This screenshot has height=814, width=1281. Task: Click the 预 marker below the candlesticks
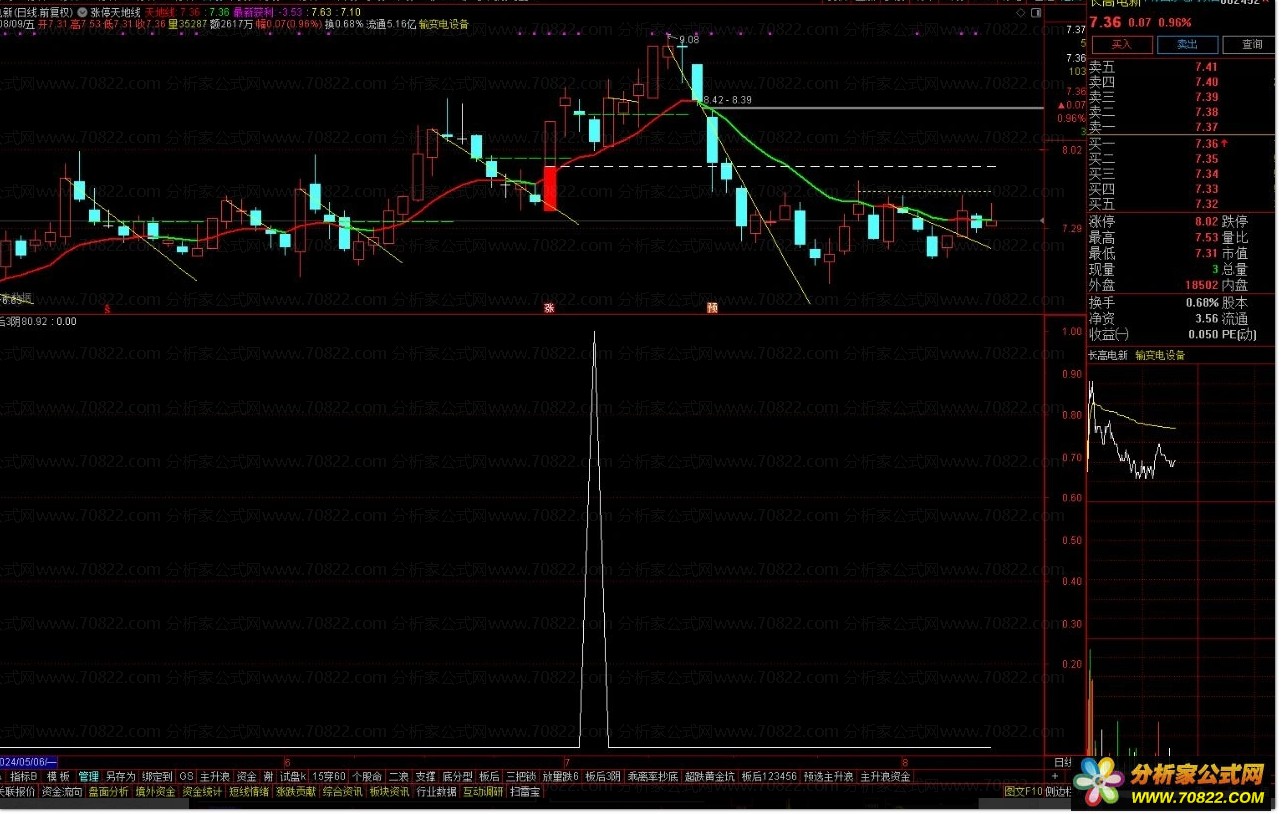pos(712,308)
